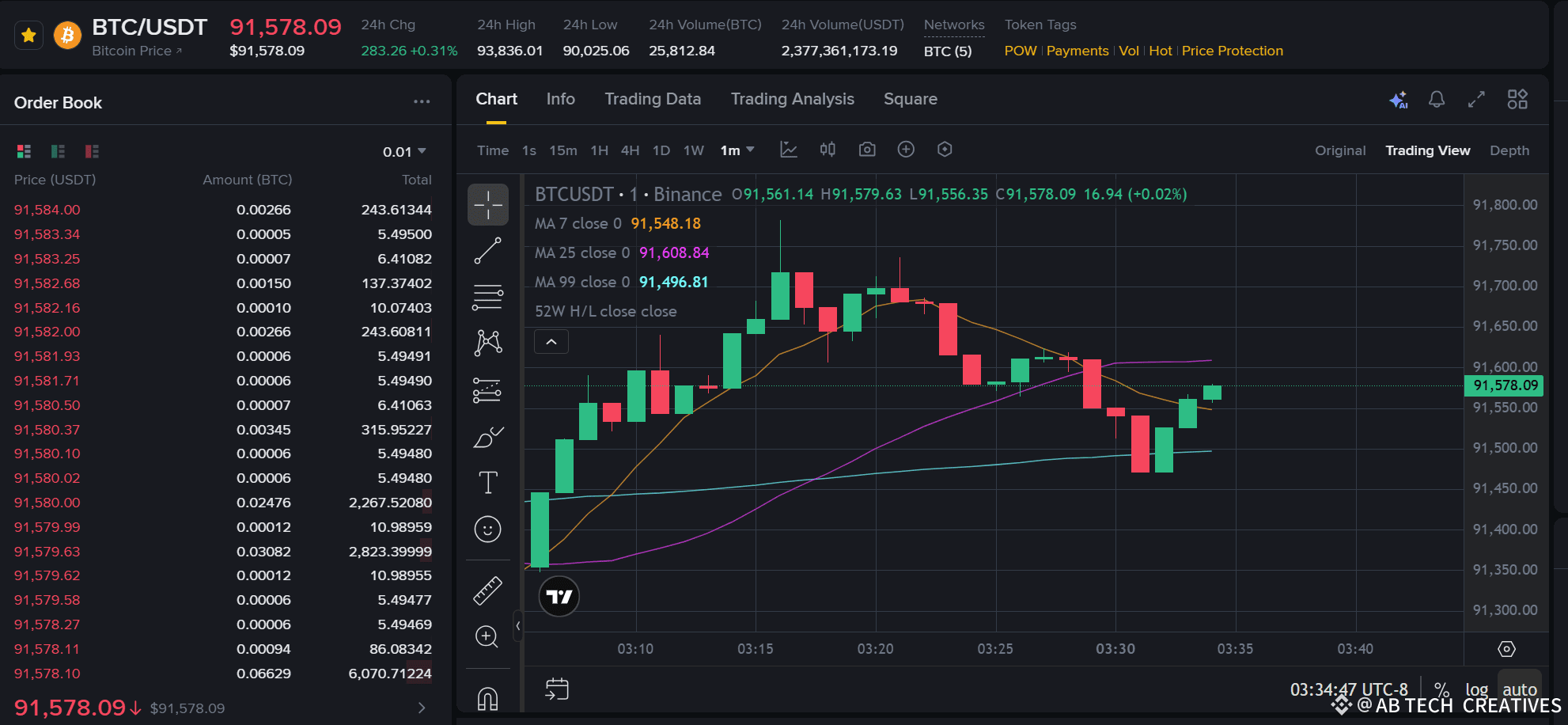Collapse the indicator legend chevron
1568x725 pixels.
[x=551, y=342]
